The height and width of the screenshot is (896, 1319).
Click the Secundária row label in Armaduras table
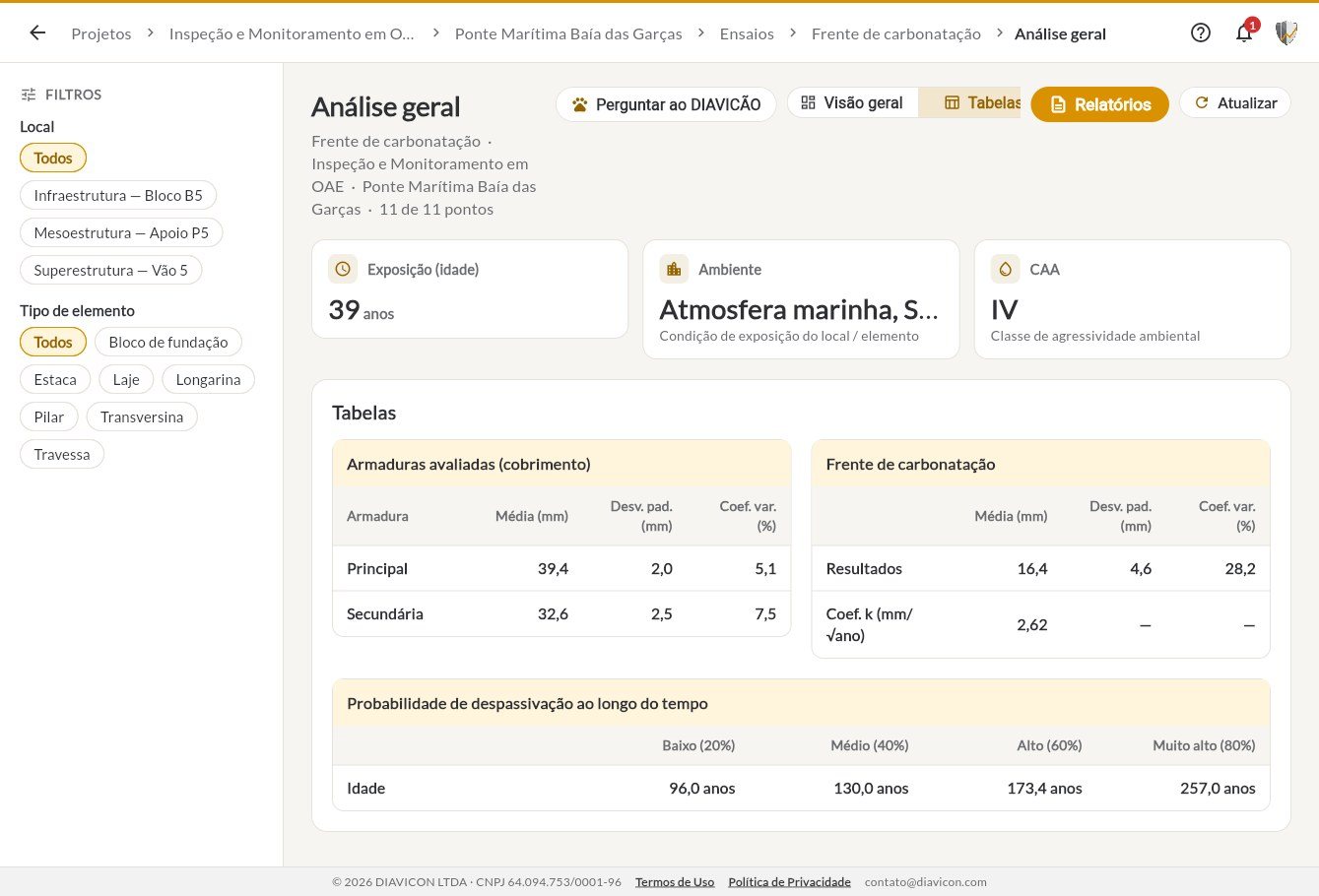pos(385,613)
